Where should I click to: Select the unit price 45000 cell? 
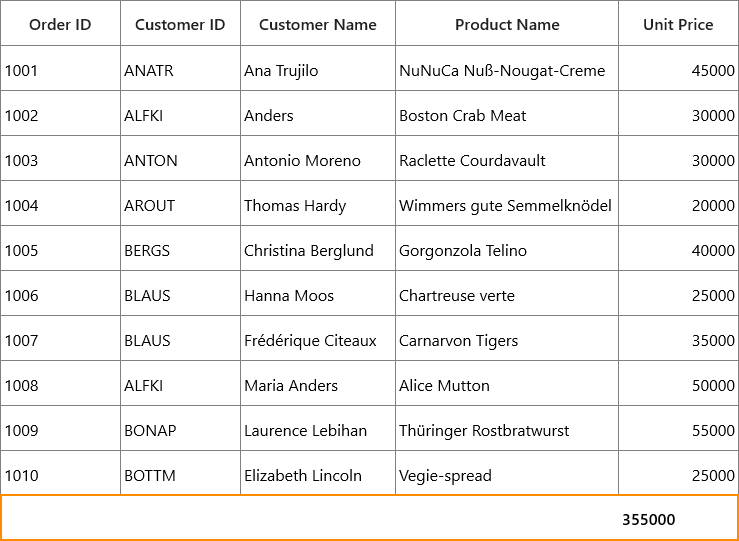[679, 68]
